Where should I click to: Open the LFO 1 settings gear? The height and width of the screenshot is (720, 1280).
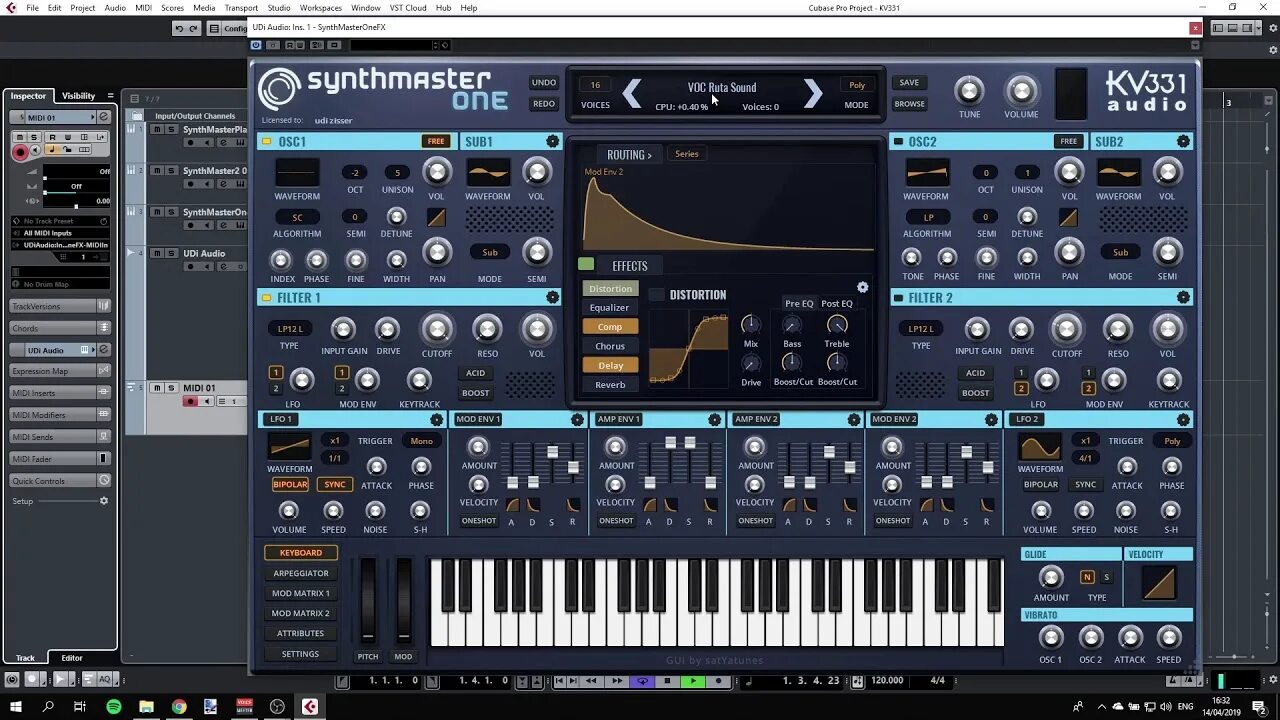pos(436,419)
